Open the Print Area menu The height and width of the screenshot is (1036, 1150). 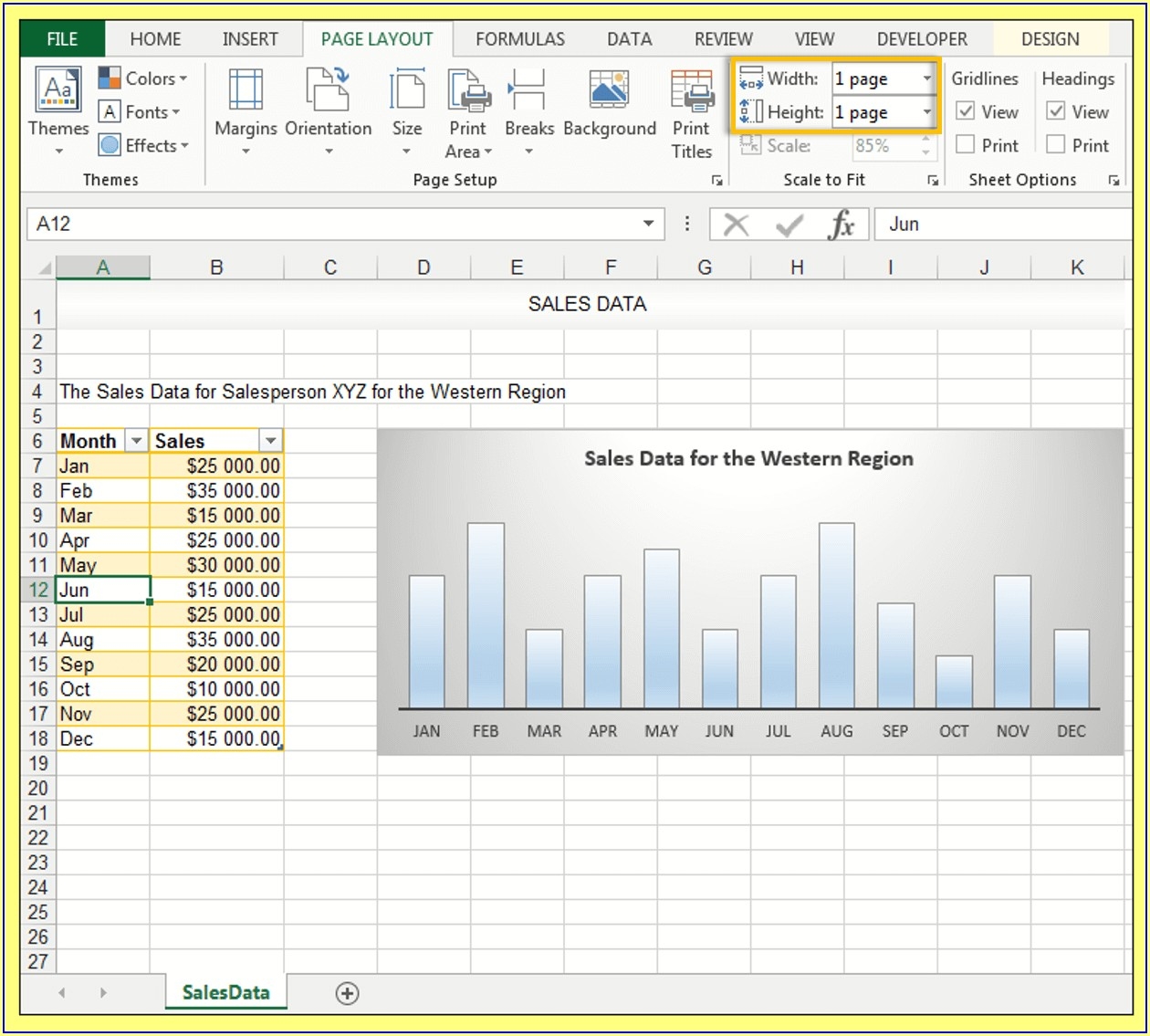[468, 92]
